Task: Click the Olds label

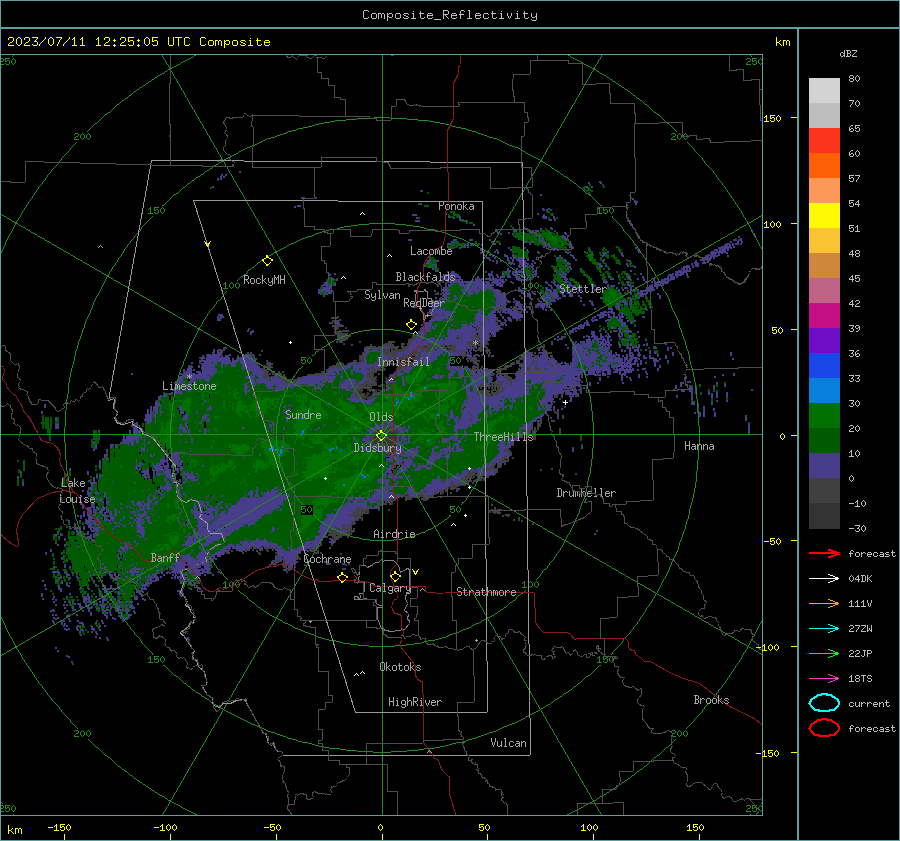Action: (381, 417)
